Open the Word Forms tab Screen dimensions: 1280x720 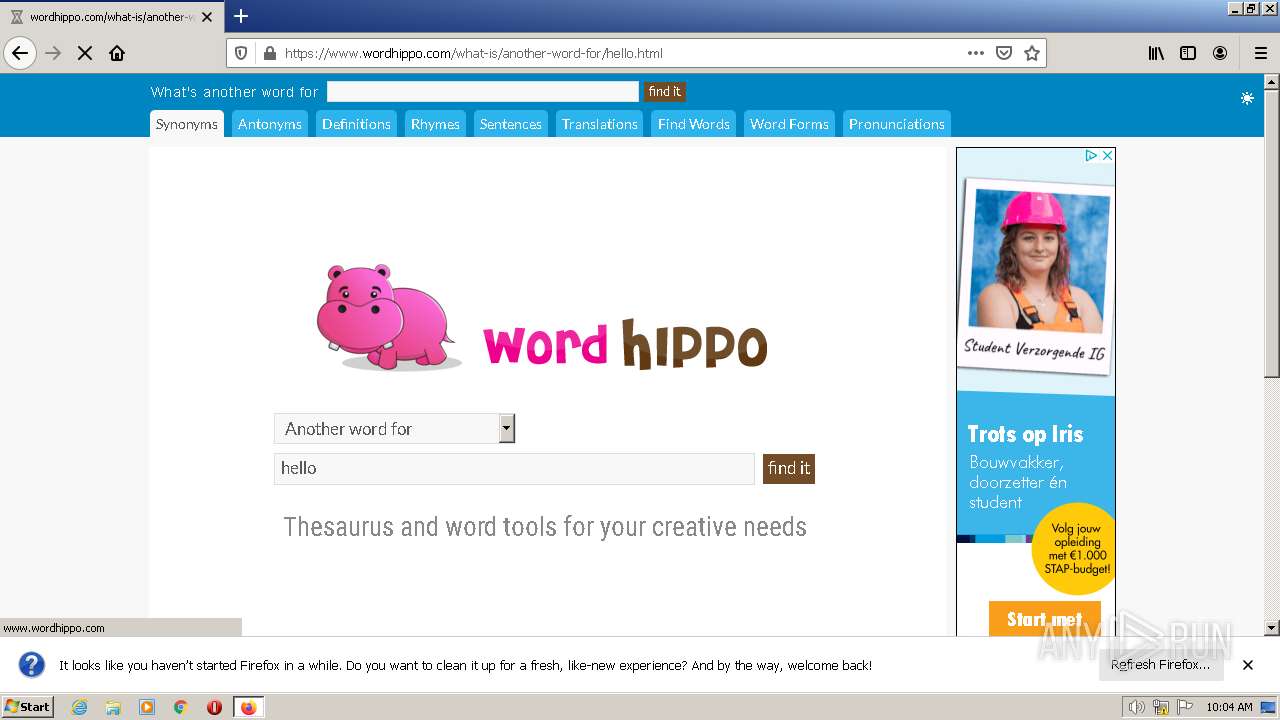point(789,124)
